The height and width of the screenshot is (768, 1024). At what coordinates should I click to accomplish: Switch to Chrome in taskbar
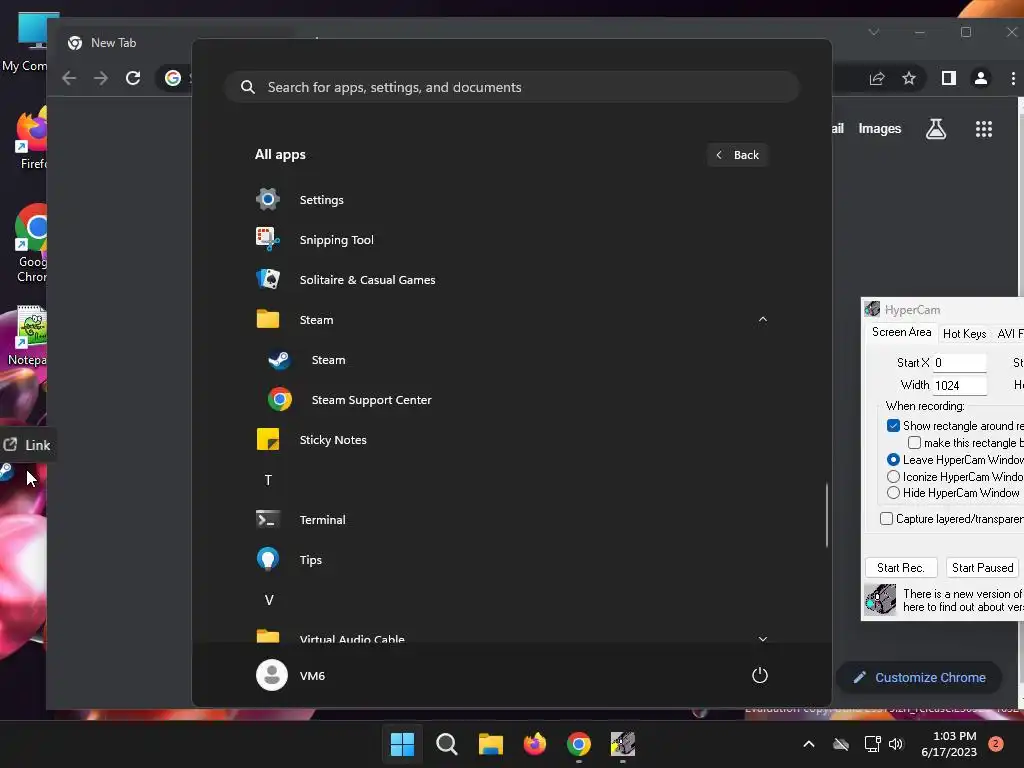(x=579, y=744)
